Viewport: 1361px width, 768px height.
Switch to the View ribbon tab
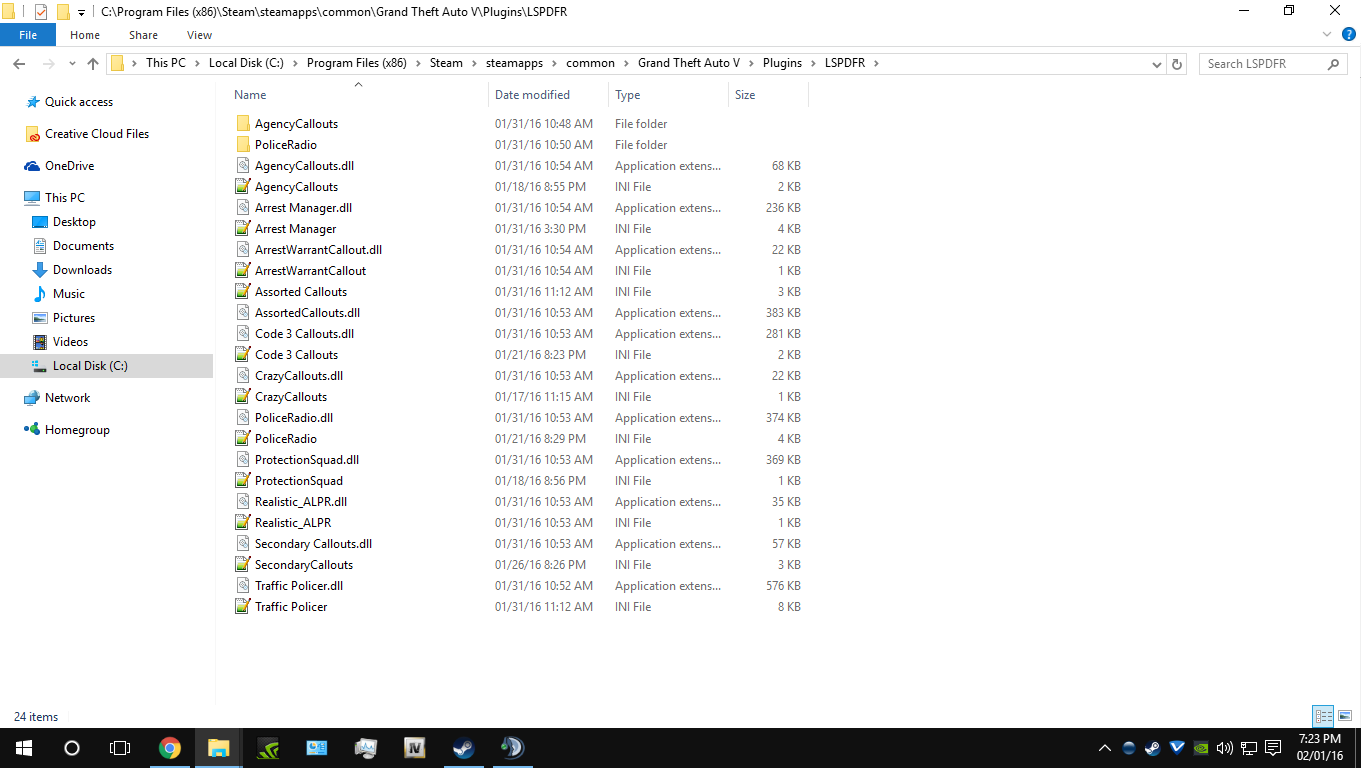(199, 35)
